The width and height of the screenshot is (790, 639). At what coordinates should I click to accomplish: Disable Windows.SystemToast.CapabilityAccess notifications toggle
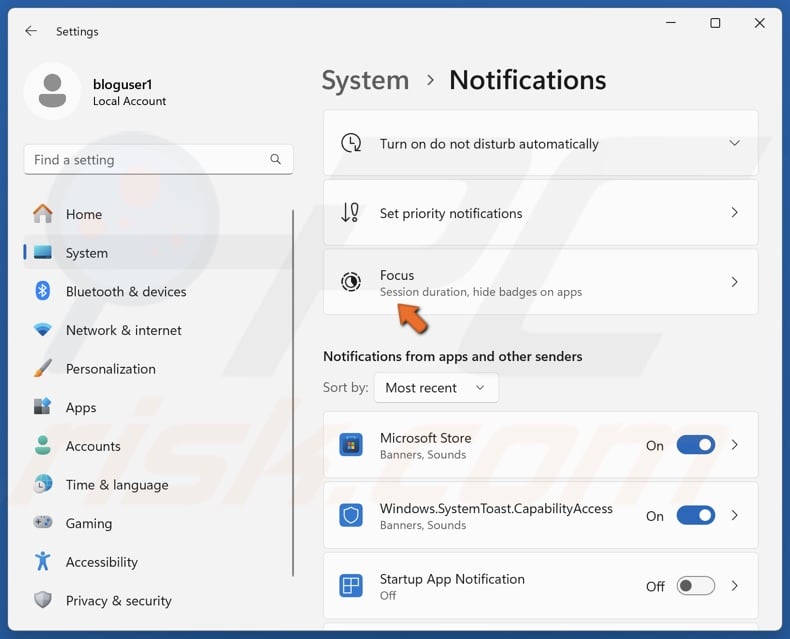696,516
